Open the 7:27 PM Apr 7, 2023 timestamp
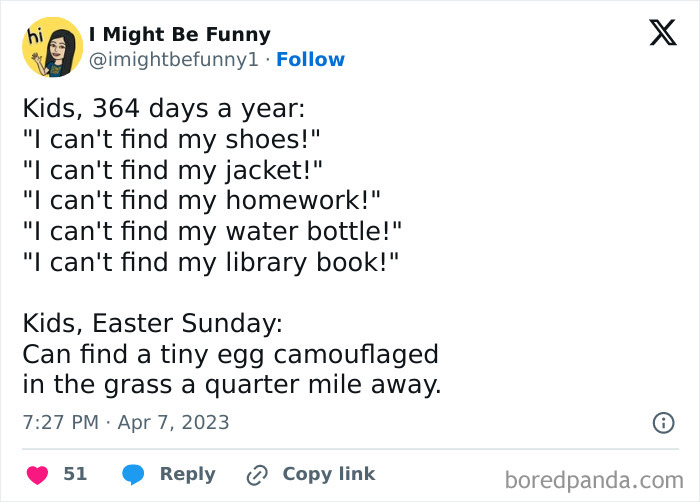Viewport: 700px width, 502px height. click(x=126, y=423)
